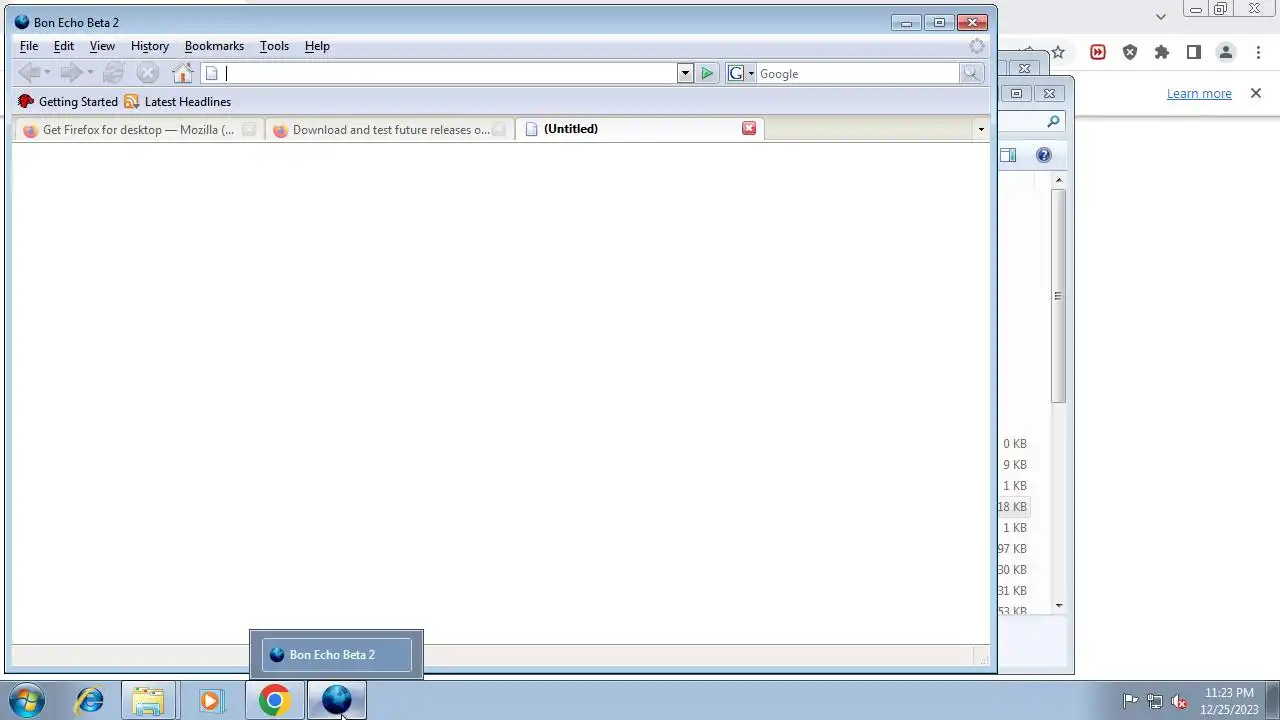Open the Latest Headlines feed bookmark

point(177,102)
